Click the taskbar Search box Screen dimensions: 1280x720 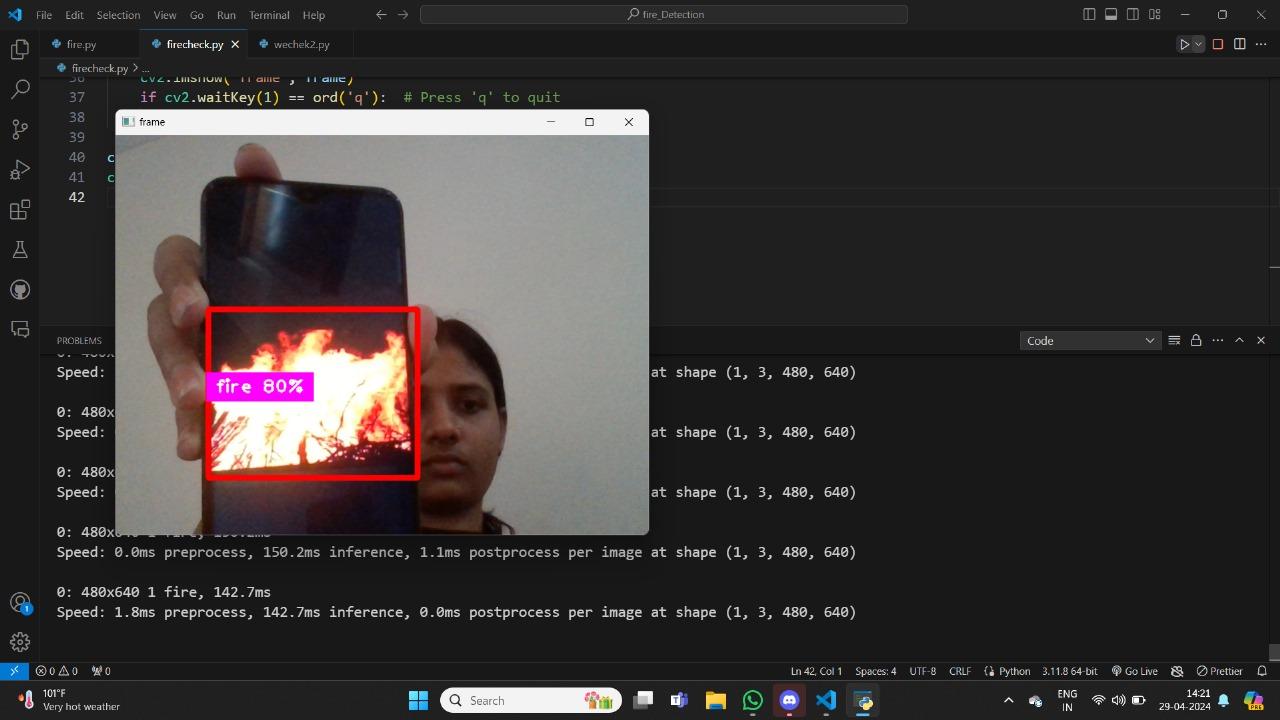531,700
